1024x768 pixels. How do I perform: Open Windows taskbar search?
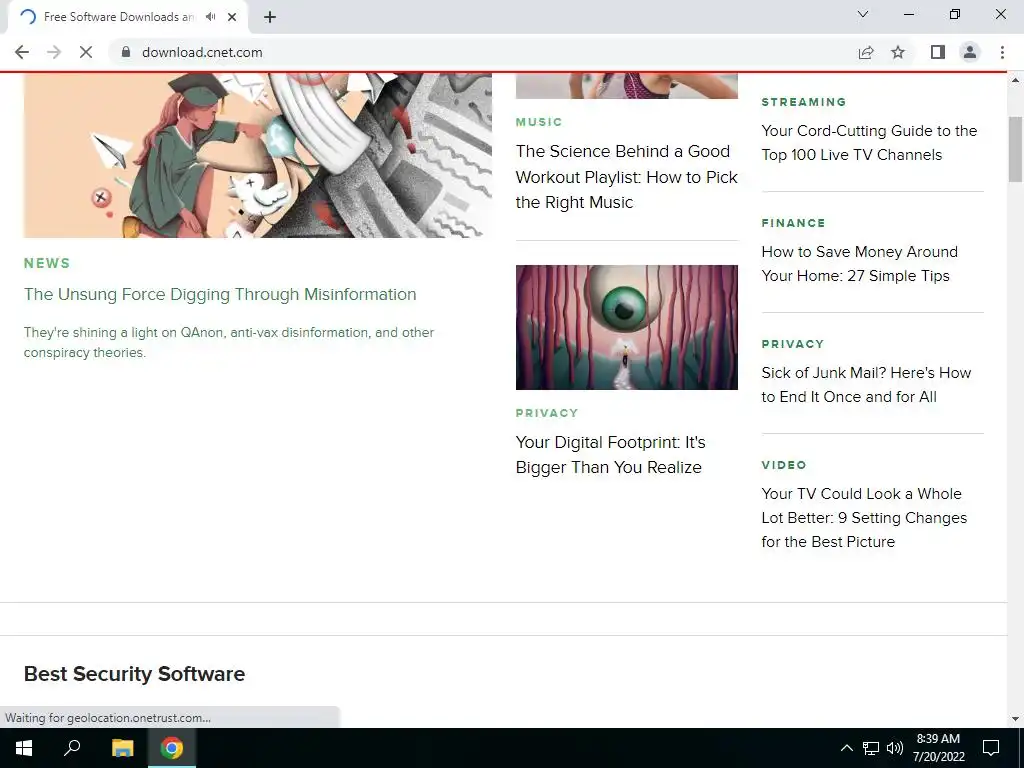(72, 748)
